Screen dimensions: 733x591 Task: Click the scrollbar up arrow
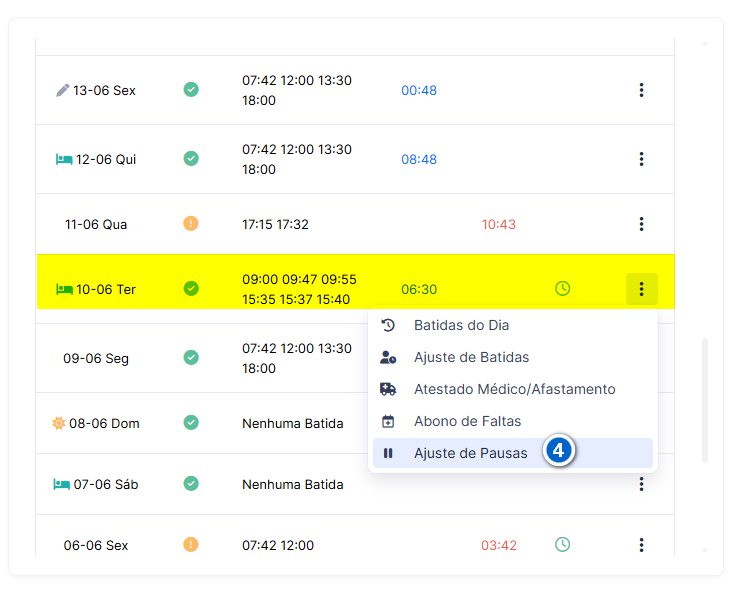[704, 43]
